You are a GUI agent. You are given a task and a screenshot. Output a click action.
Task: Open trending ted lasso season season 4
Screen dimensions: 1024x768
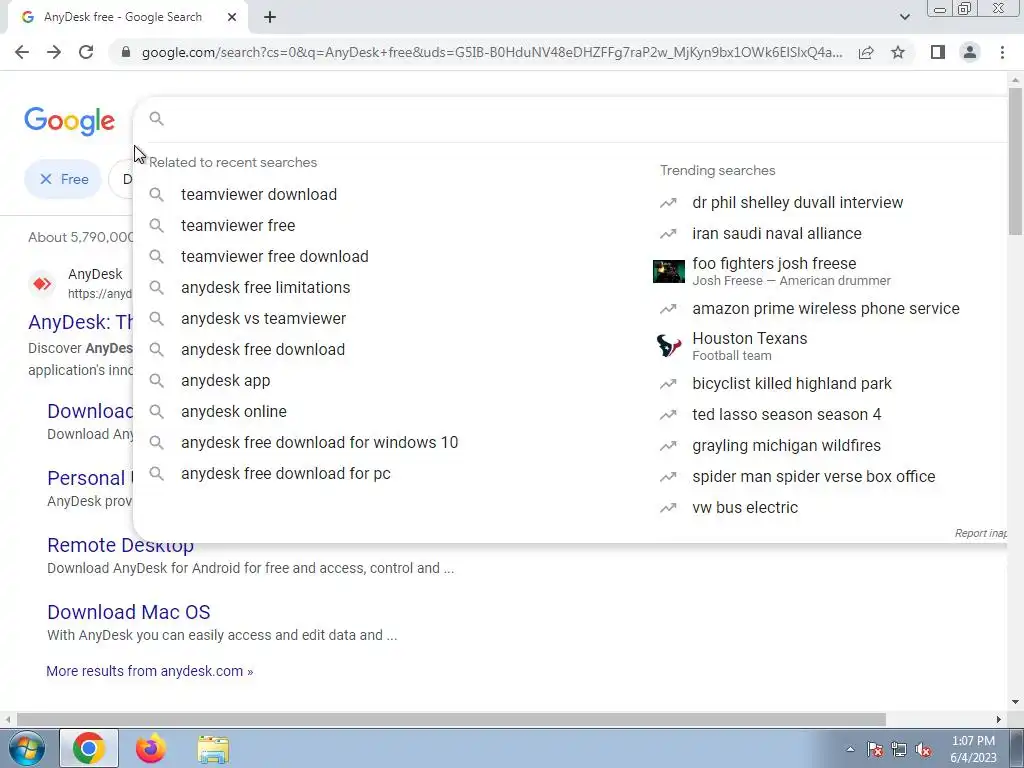pyautogui.click(x=786, y=415)
